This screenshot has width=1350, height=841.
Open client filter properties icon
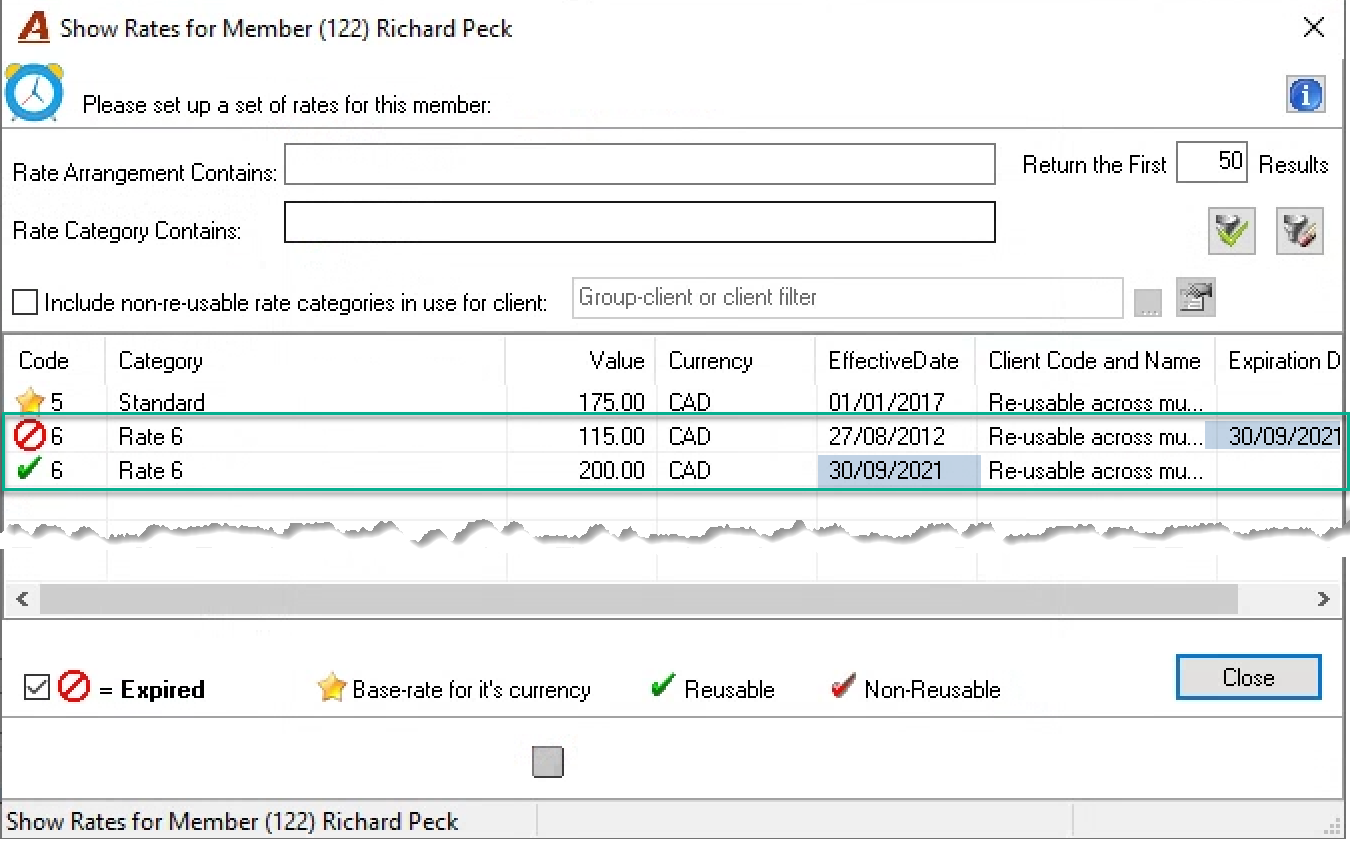tap(1195, 298)
